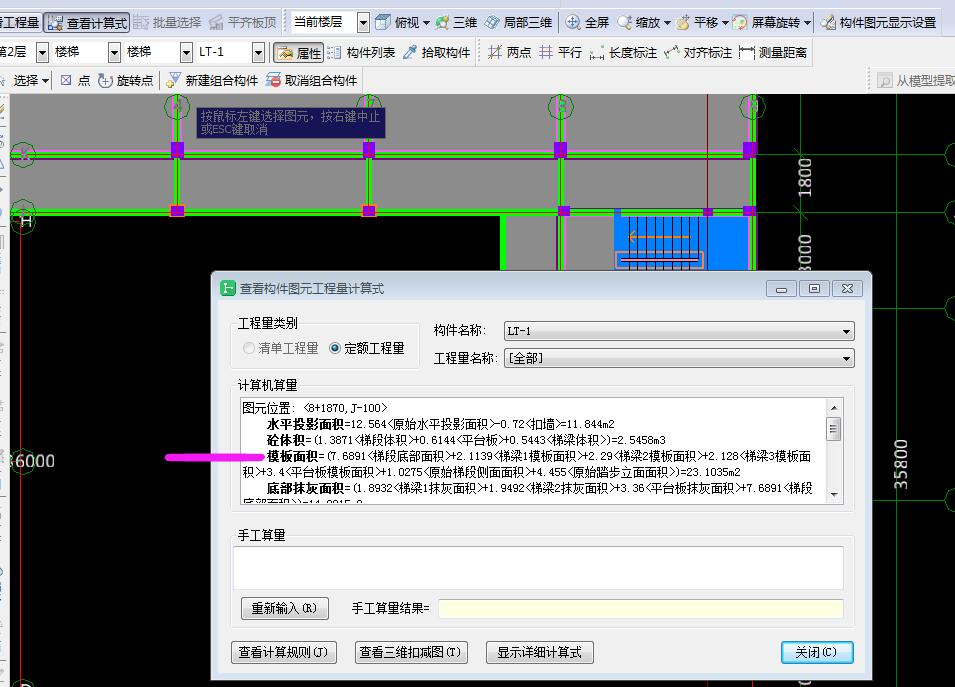Select the 清单工程量 radio button

click(x=248, y=348)
